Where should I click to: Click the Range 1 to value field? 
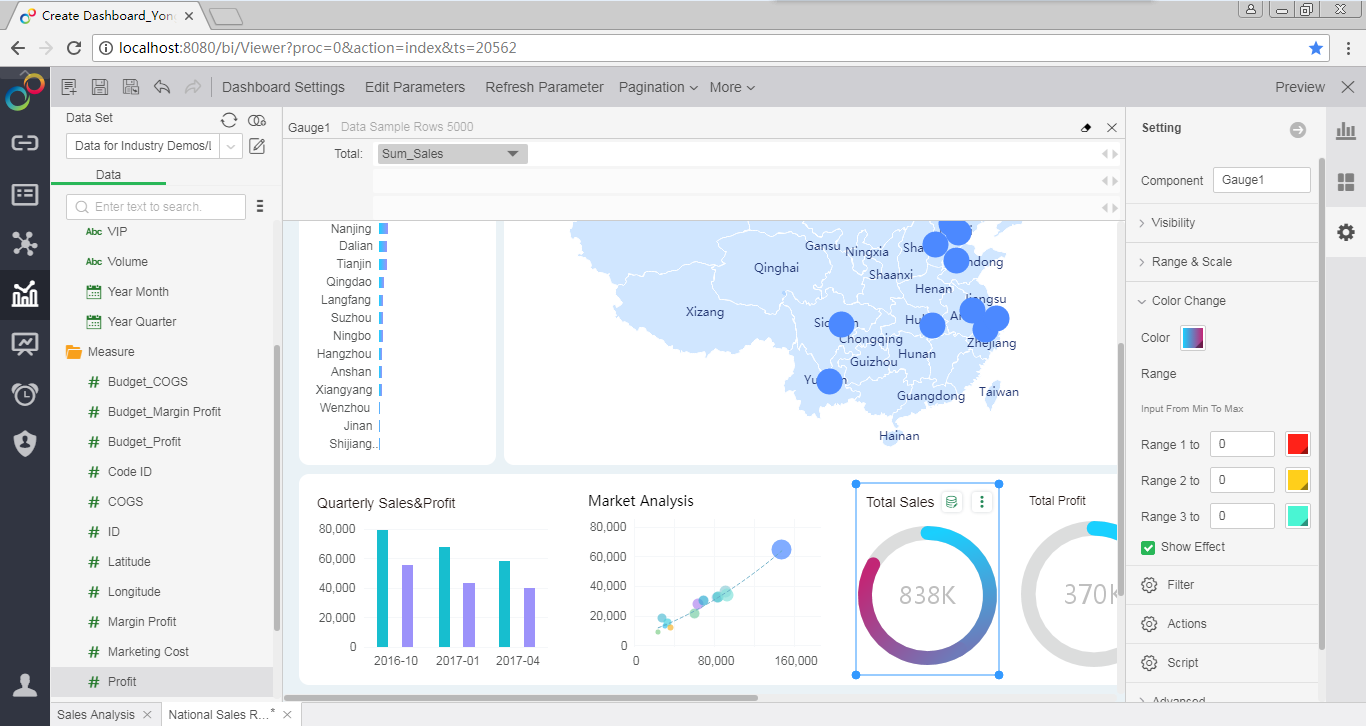[x=1242, y=444]
